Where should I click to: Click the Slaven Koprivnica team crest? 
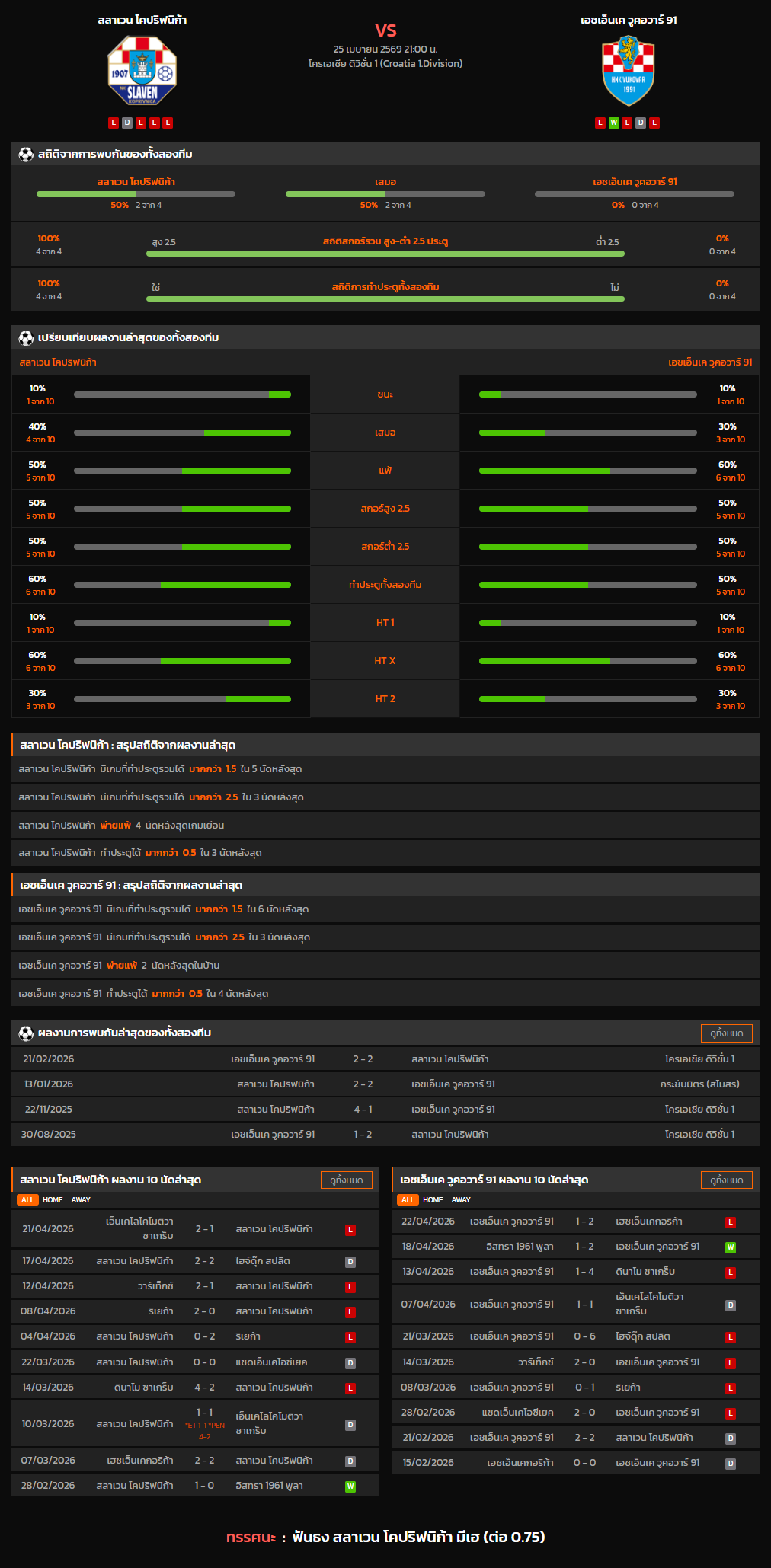click(x=142, y=71)
